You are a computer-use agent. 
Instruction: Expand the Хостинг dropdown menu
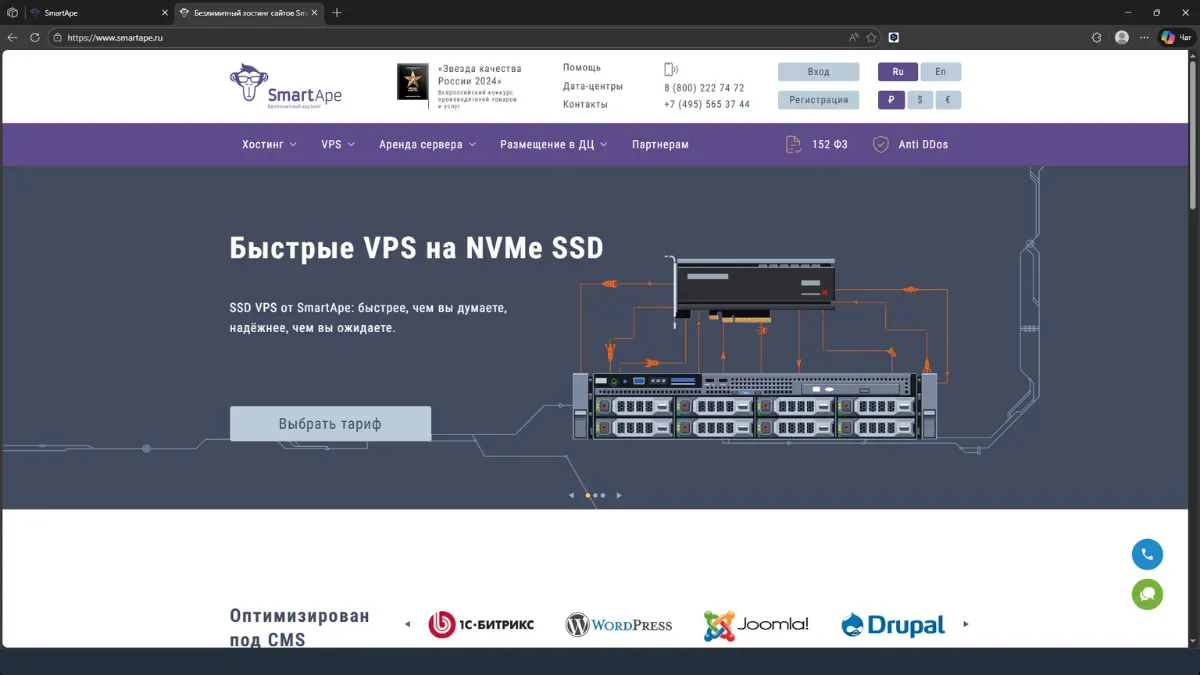pyautogui.click(x=269, y=144)
